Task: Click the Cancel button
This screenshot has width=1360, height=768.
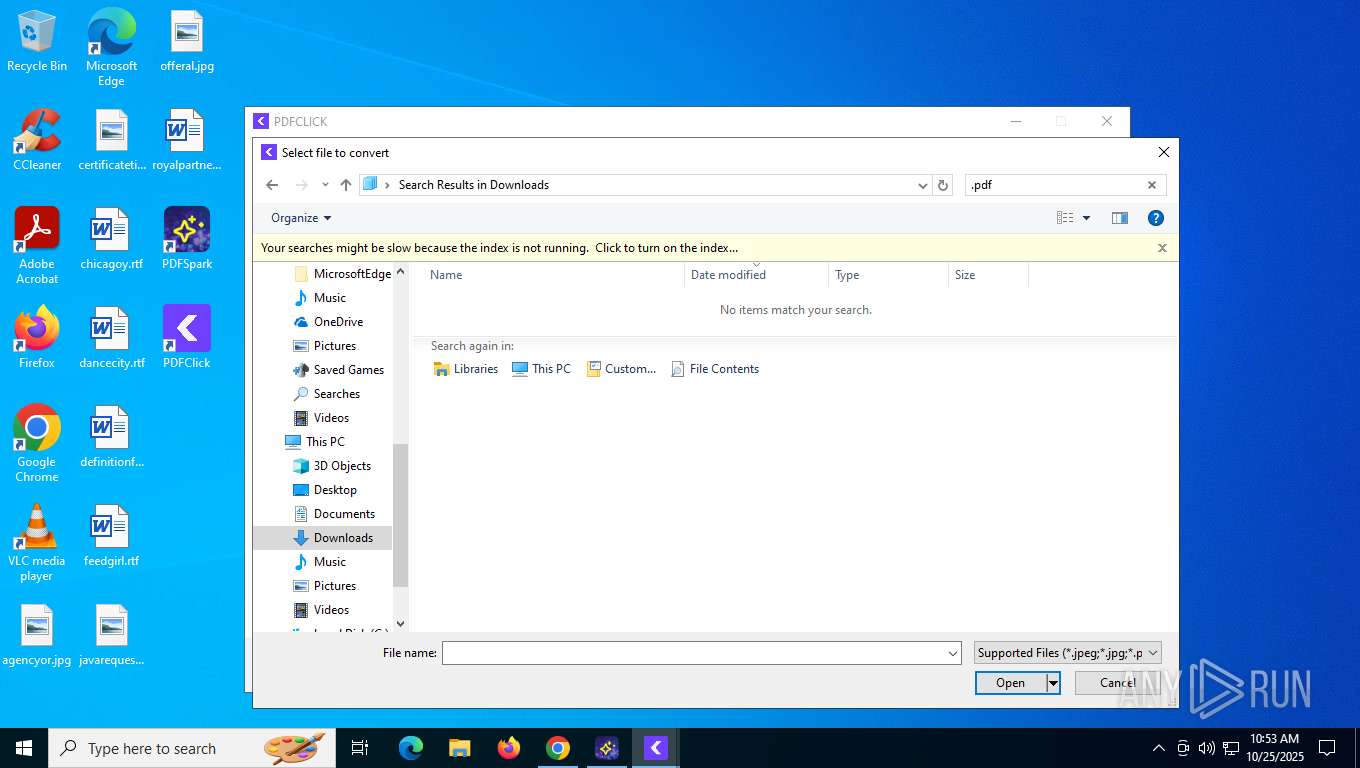Action: (x=1118, y=683)
